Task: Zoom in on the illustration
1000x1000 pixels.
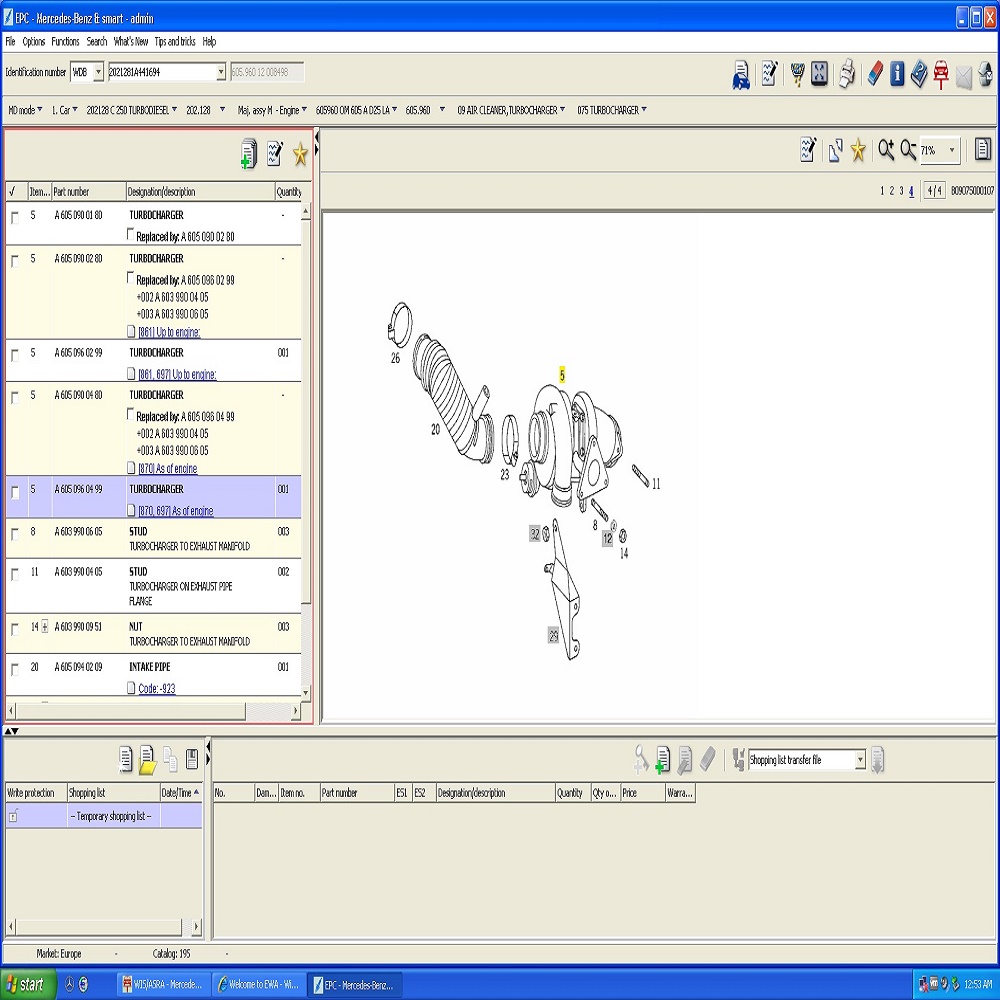Action: click(886, 151)
